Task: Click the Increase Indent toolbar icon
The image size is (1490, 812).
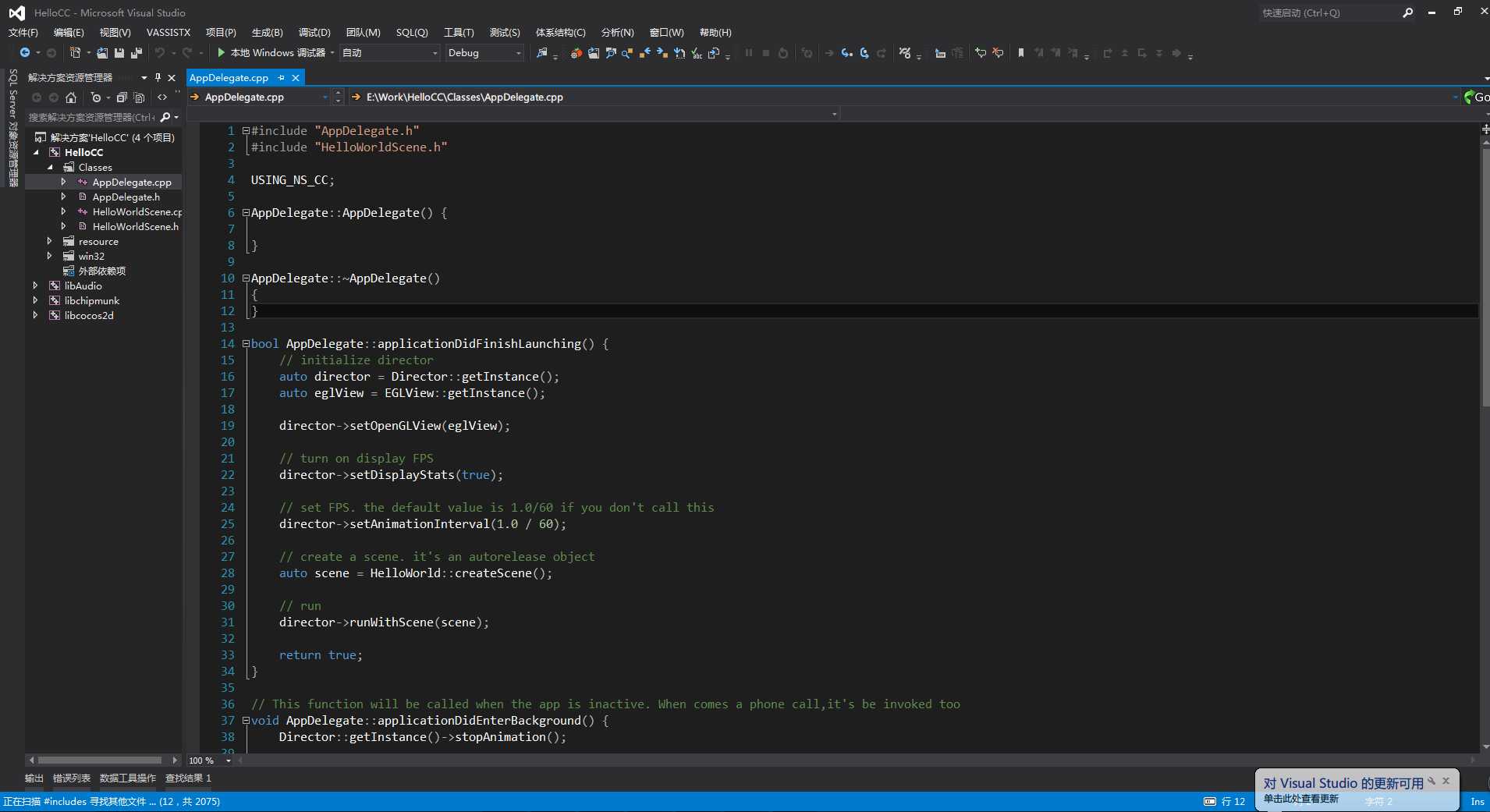Action: [x=958, y=53]
